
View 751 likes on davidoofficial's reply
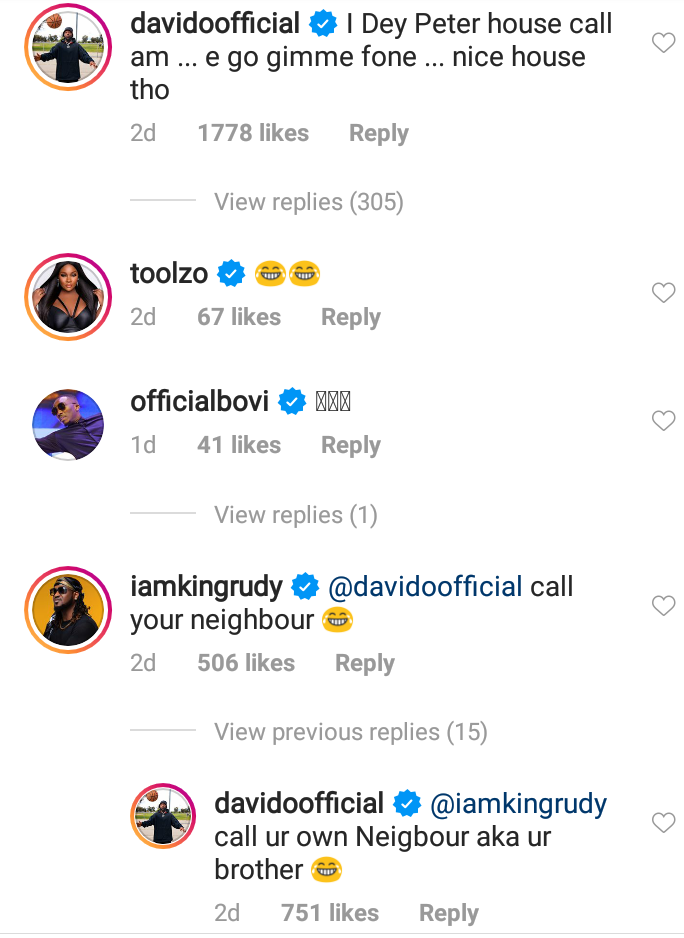click(x=330, y=913)
